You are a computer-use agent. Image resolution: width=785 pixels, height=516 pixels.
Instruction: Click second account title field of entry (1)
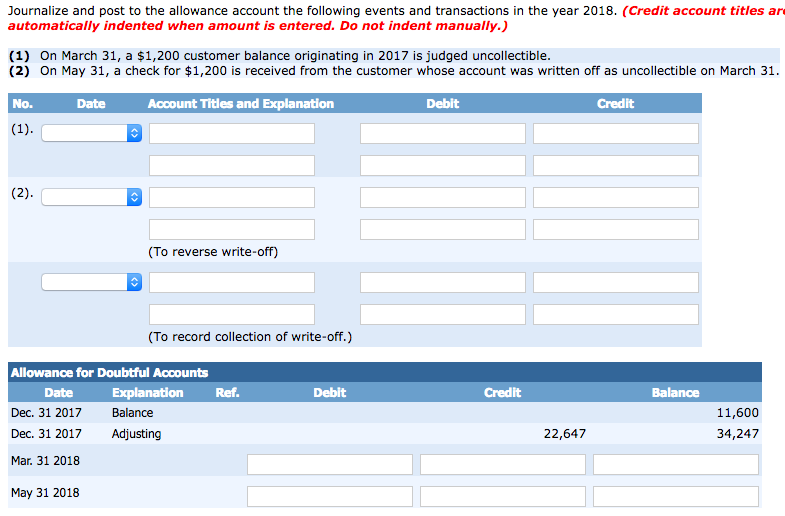point(232,165)
